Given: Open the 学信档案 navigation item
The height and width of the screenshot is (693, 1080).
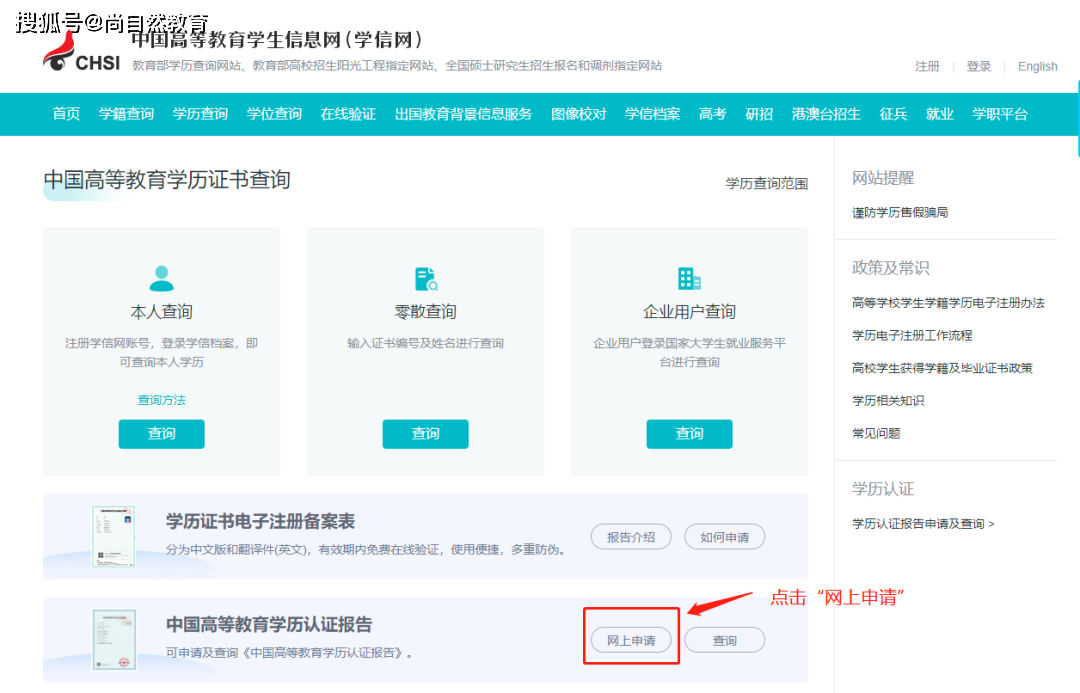Looking at the screenshot, I should (652, 114).
